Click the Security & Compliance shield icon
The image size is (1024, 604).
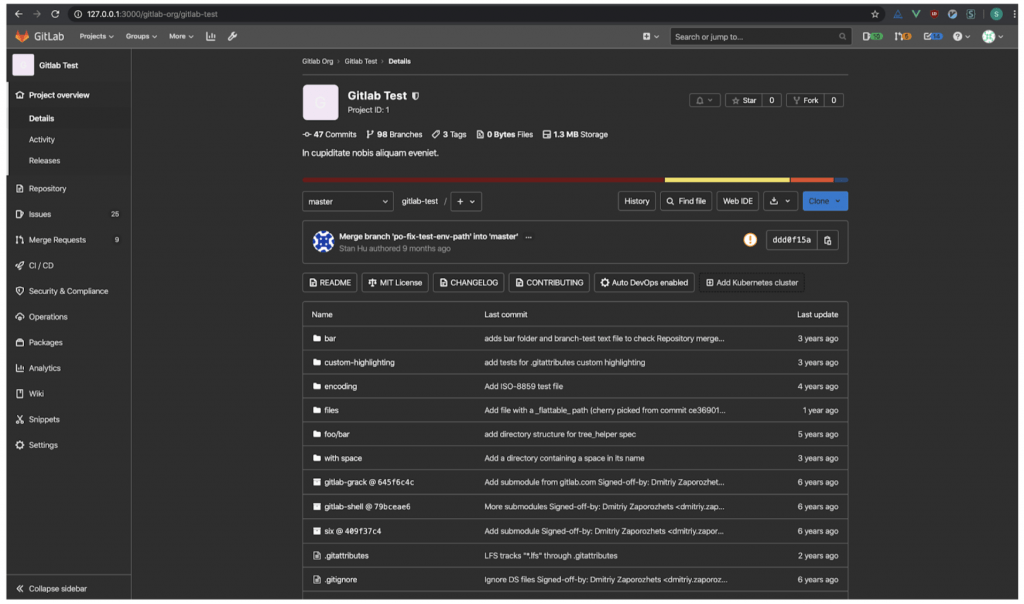coord(20,291)
